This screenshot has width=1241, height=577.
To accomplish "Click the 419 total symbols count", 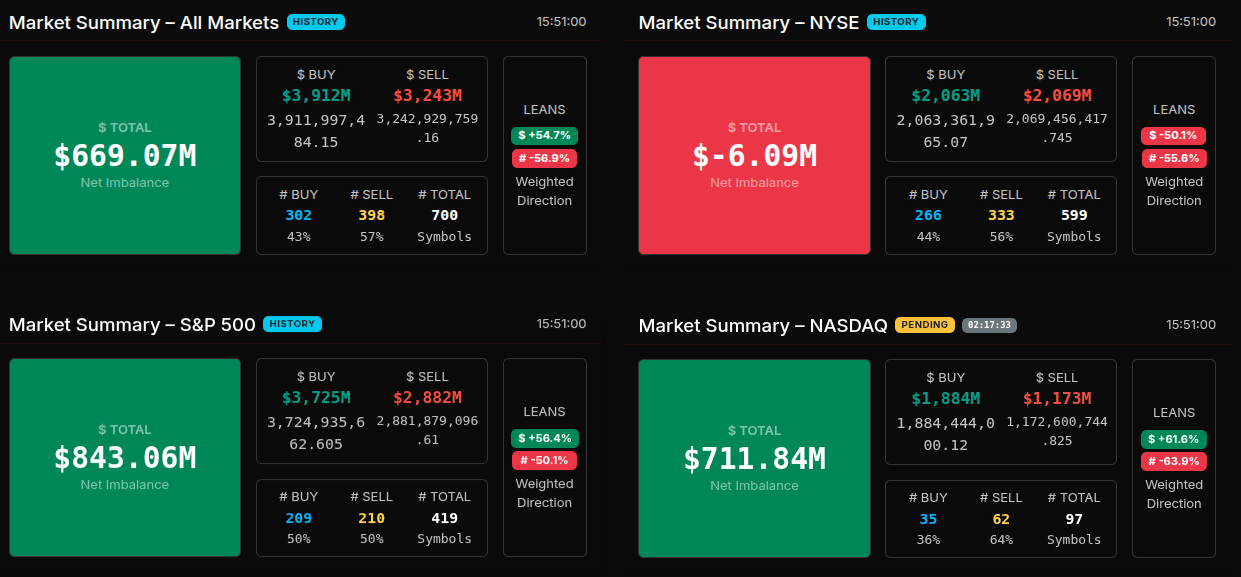I will coord(444,518).
